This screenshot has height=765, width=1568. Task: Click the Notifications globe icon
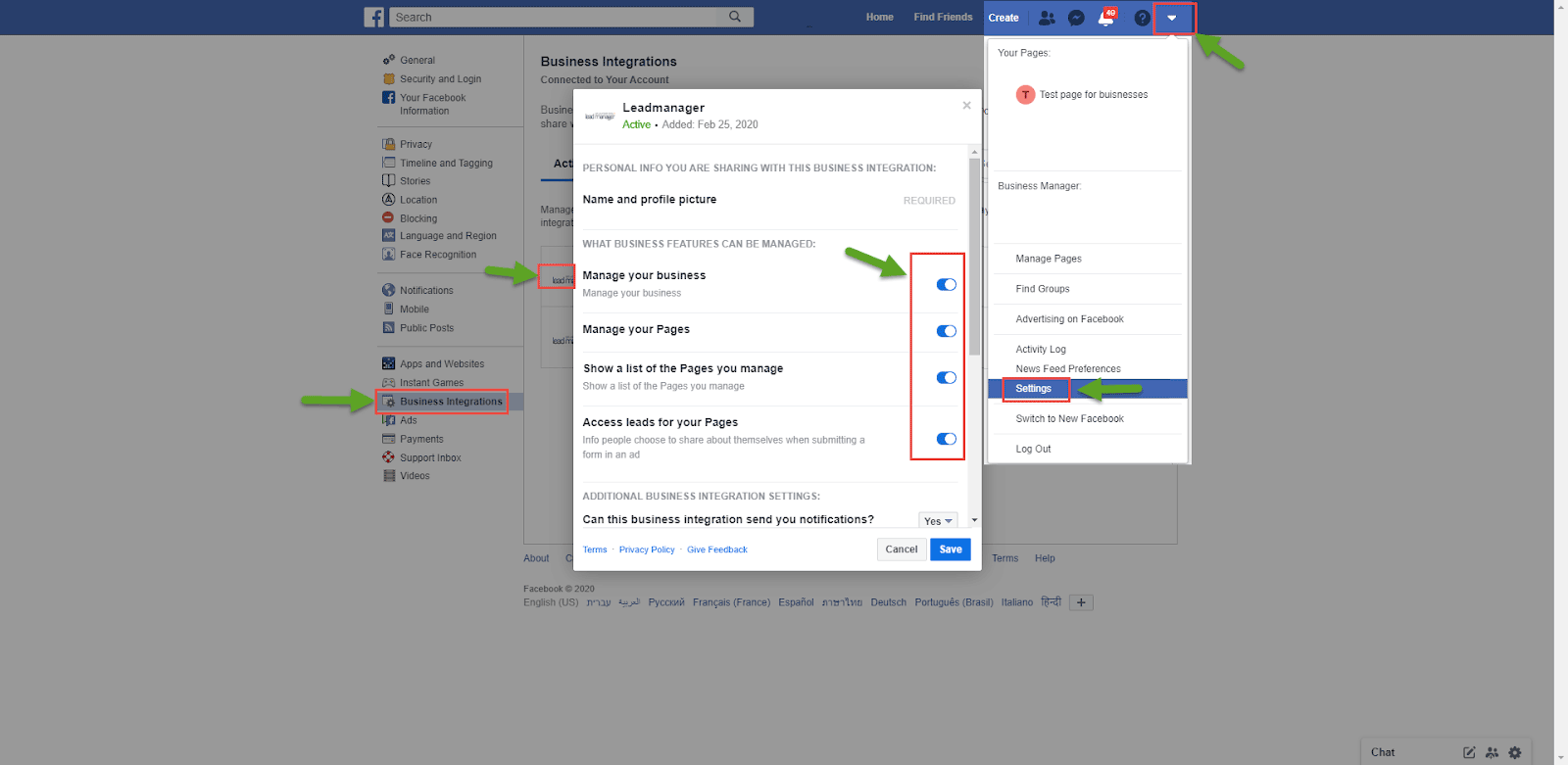388,290
